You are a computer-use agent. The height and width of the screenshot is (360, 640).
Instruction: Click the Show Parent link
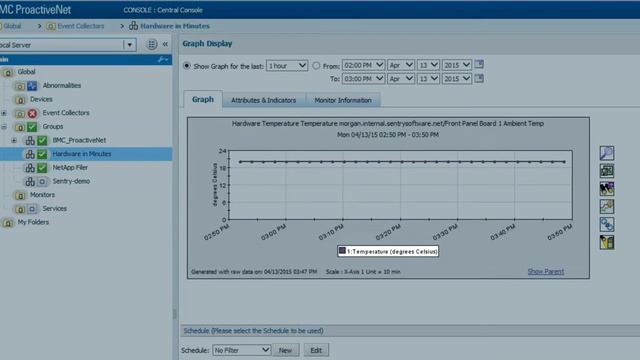[x=545, y=271]
